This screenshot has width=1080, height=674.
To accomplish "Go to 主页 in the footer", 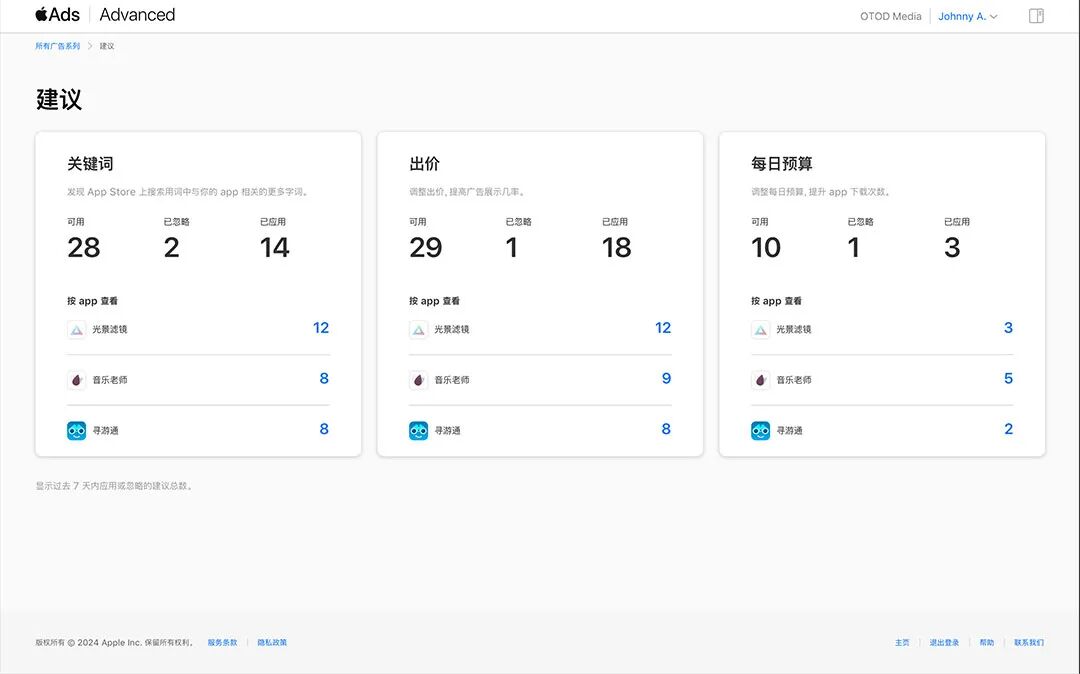I will 902,642.
